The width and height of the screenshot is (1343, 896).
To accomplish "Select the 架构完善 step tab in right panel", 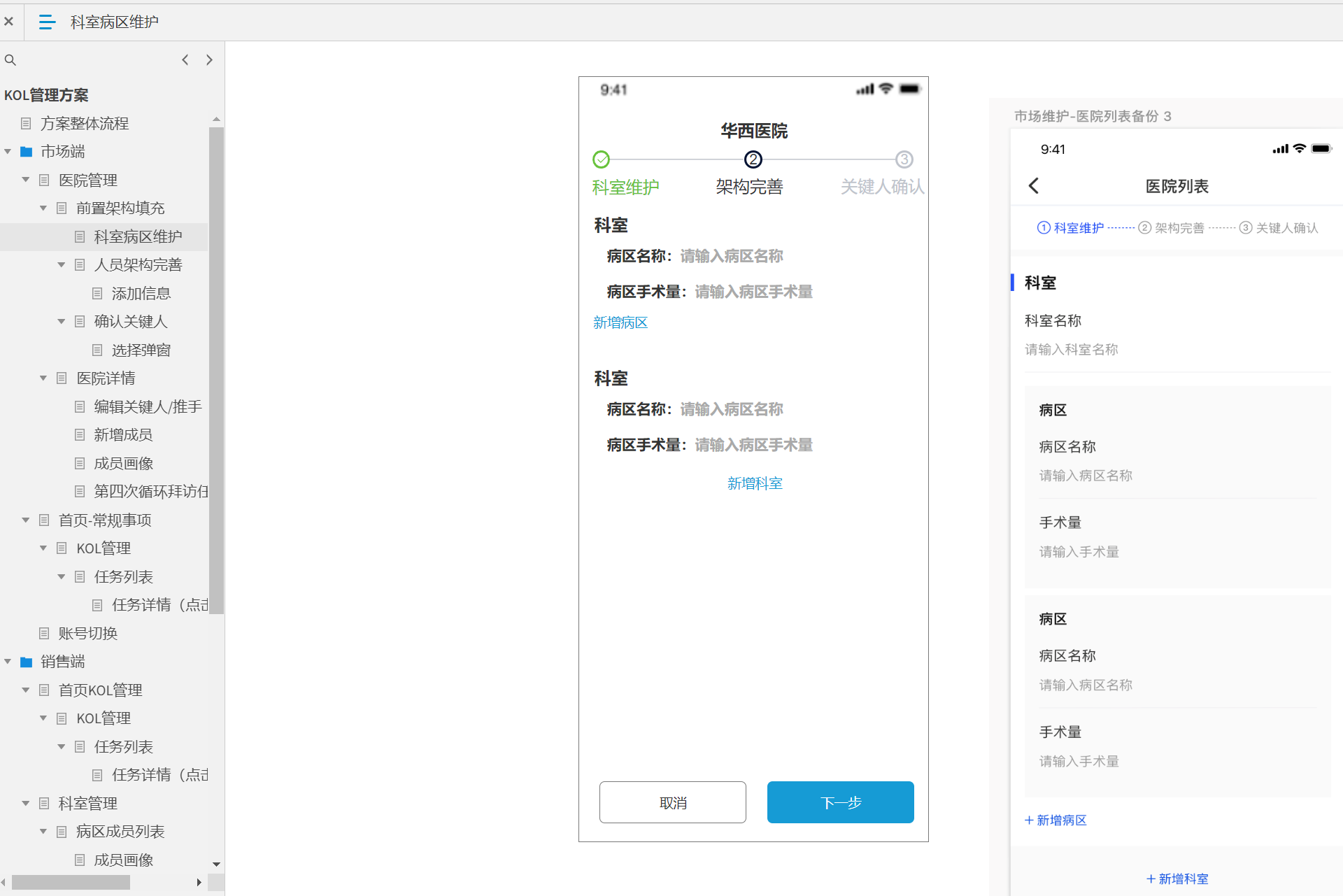I will pyautogui.click(x=1172, y=228).
